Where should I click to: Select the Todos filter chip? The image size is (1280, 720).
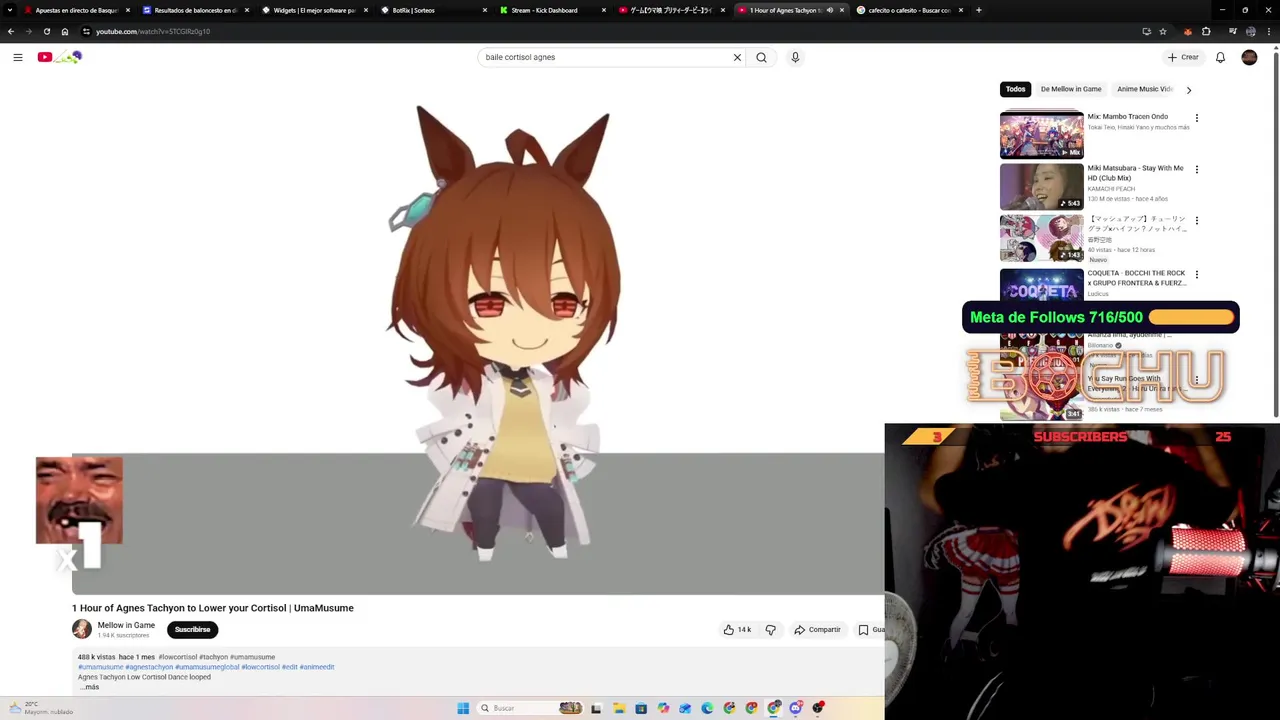click(1015, 89)
